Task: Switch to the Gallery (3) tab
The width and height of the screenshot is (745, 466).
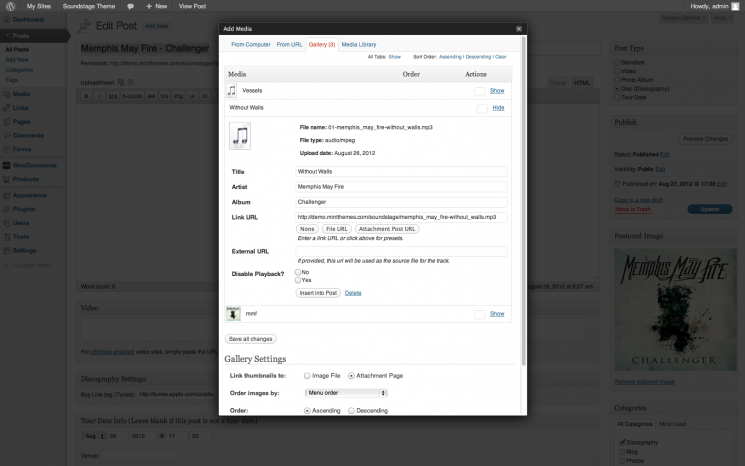Action: point(322,45)
